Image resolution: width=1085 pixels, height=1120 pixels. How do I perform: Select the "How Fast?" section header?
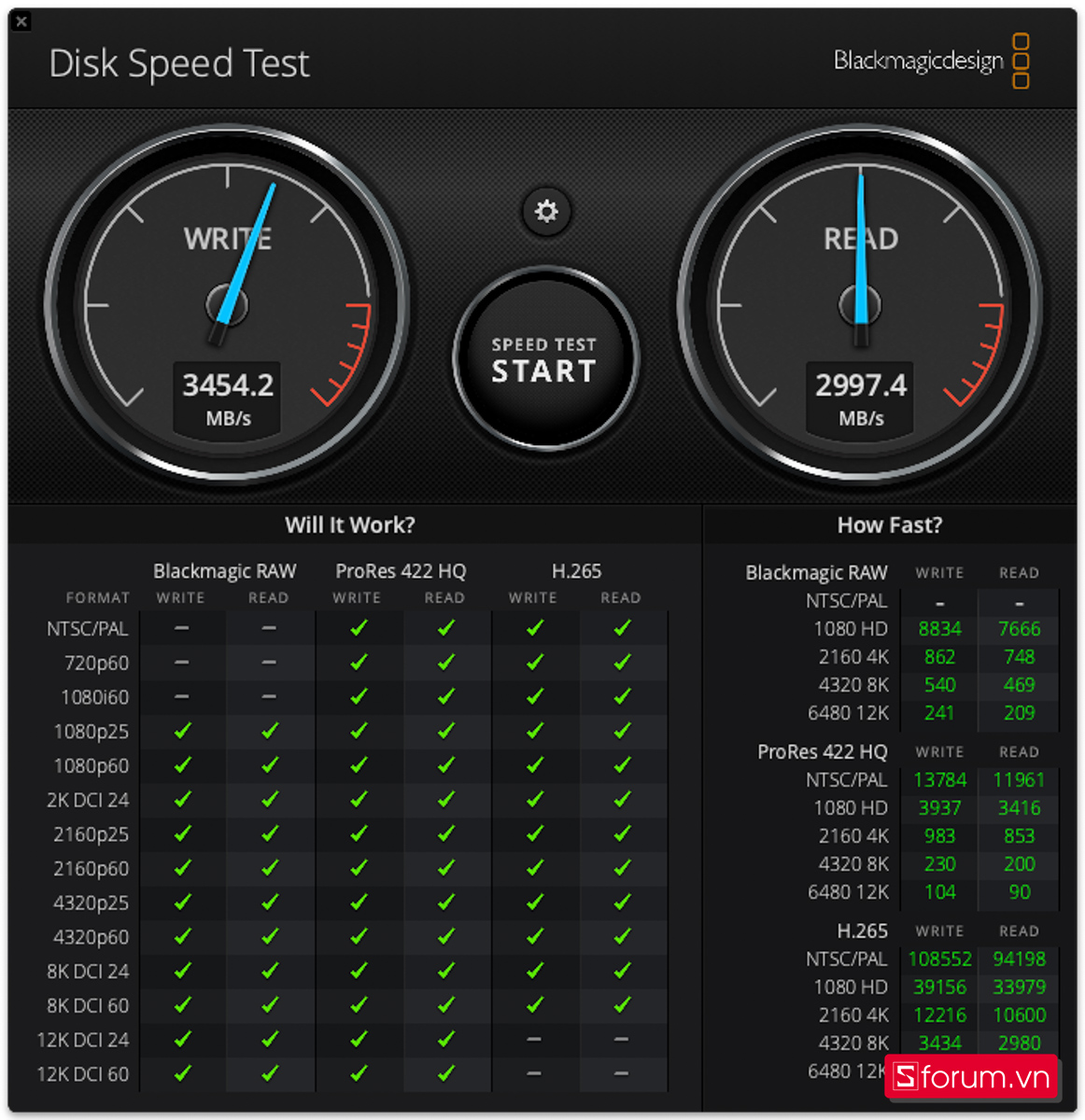(889, 525)
